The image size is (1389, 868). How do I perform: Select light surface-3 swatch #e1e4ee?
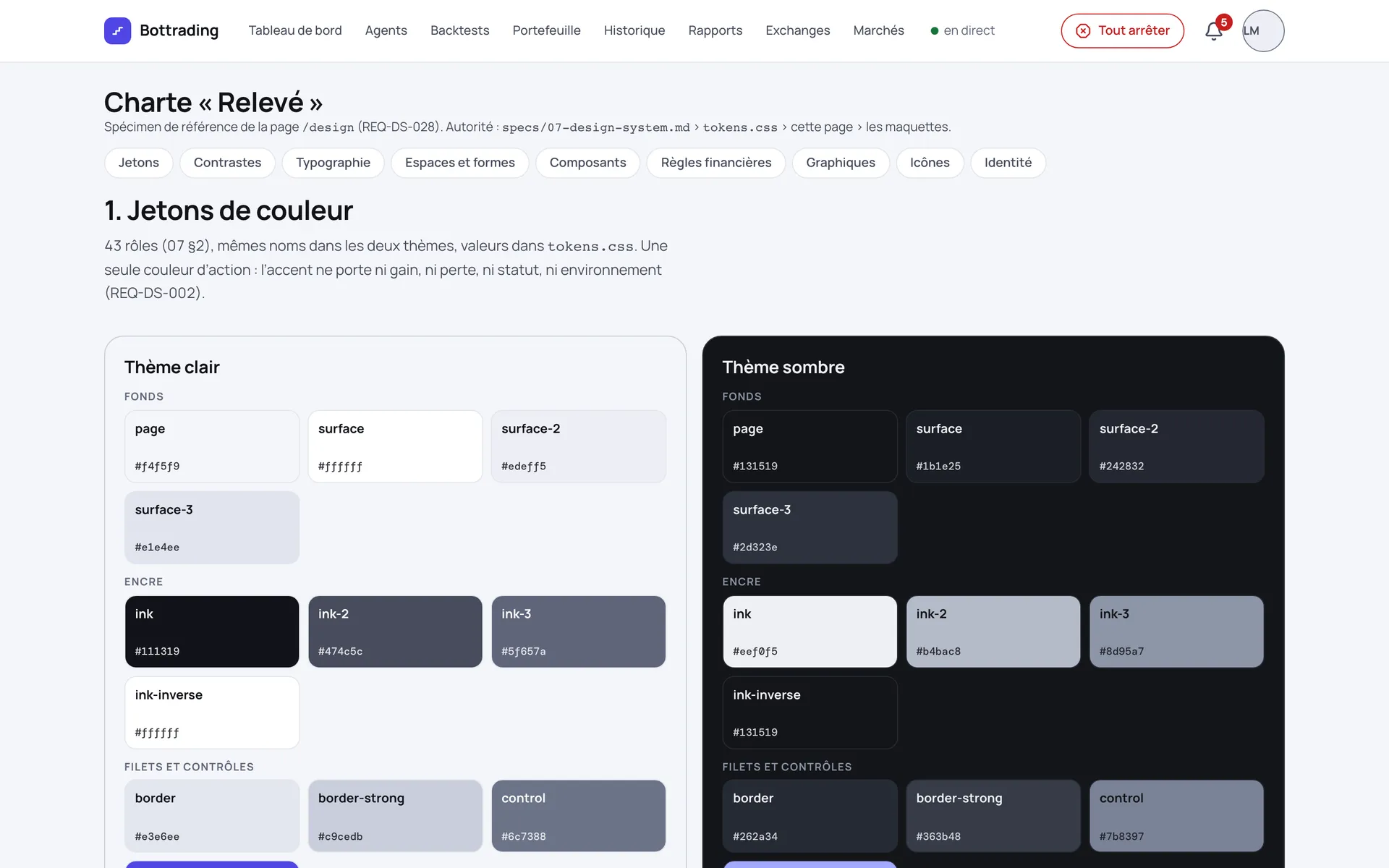coord(212,527)
